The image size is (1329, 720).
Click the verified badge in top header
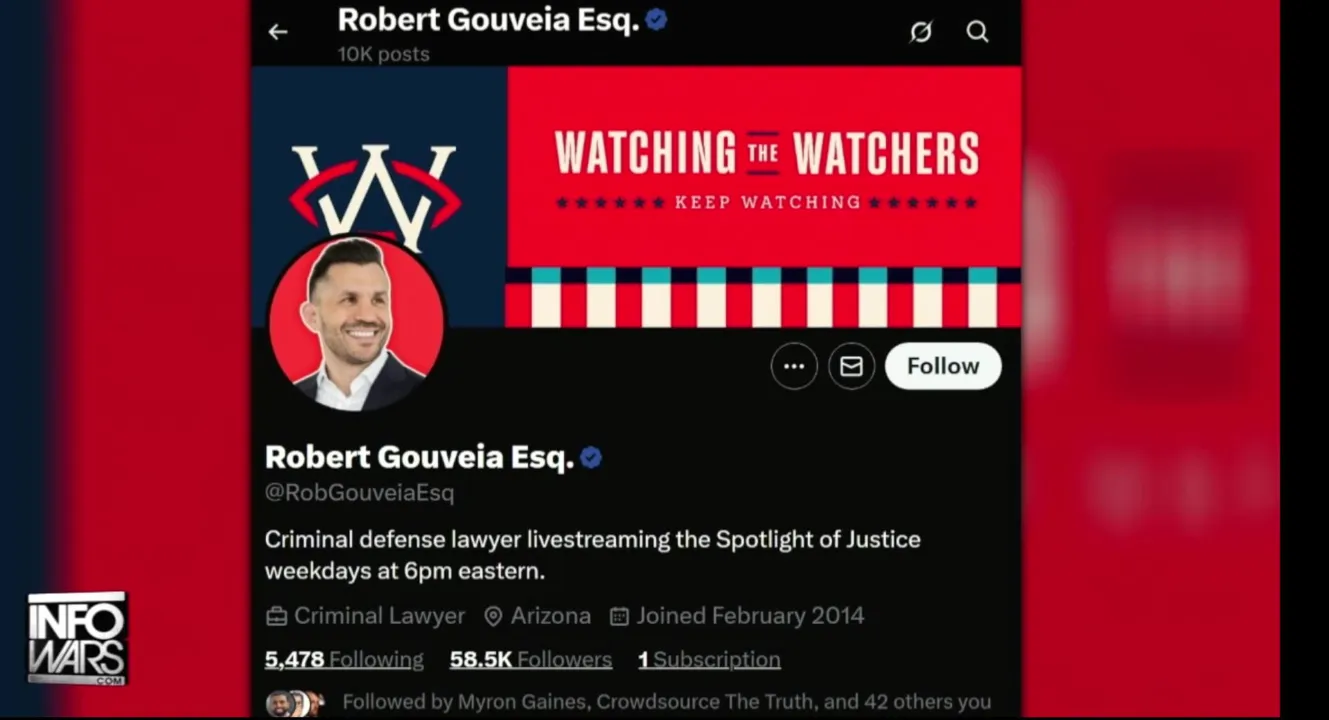tap(656, 19)
